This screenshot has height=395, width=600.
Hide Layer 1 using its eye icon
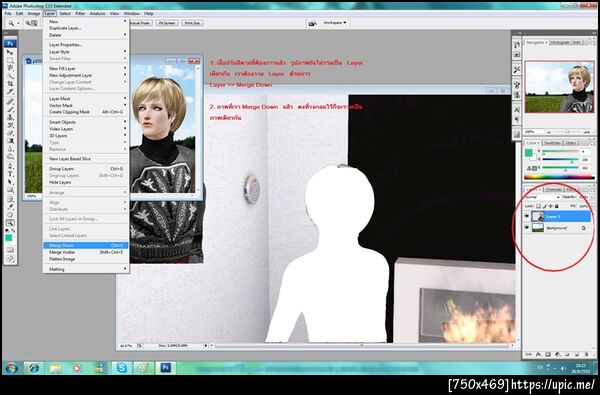(527, 216)
